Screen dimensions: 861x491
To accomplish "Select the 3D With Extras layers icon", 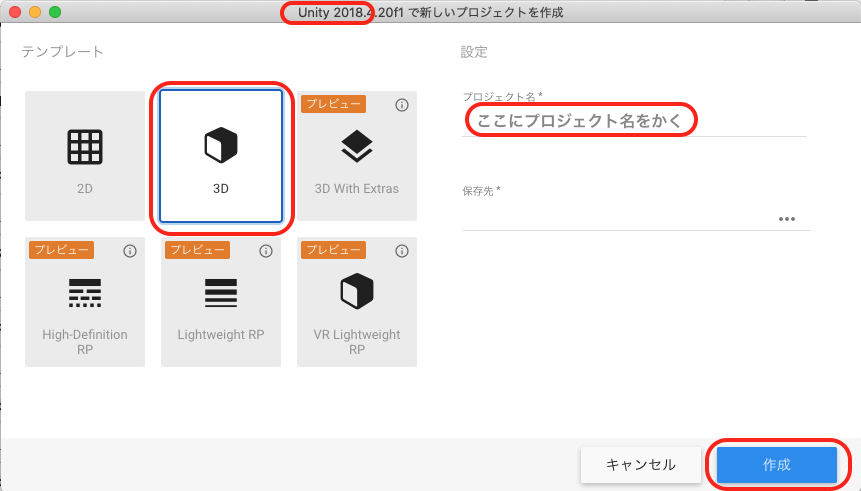I will pos(357,146).
